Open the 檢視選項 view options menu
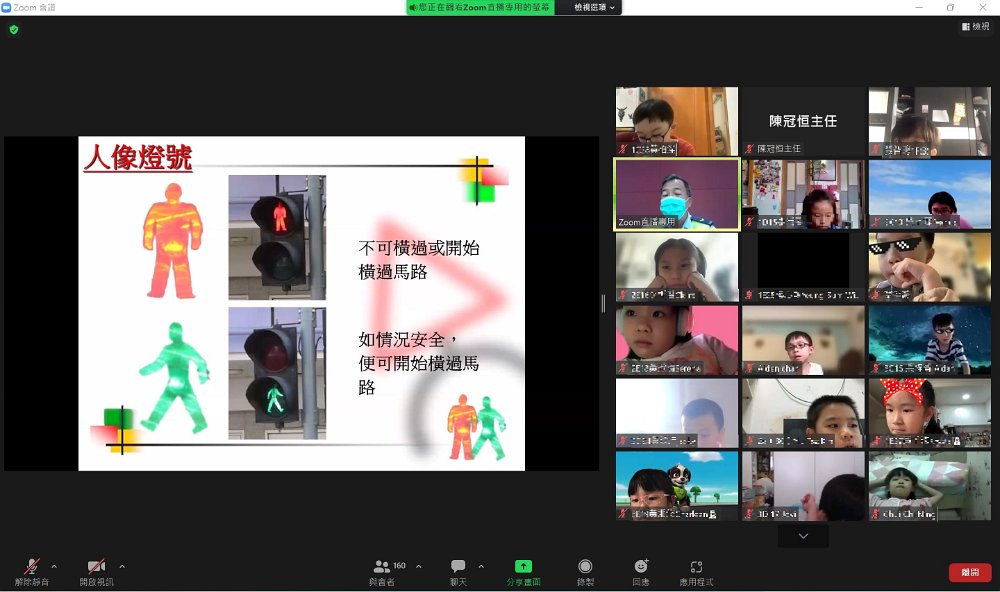Screen dimensions: 1000x592 point(596,7)
